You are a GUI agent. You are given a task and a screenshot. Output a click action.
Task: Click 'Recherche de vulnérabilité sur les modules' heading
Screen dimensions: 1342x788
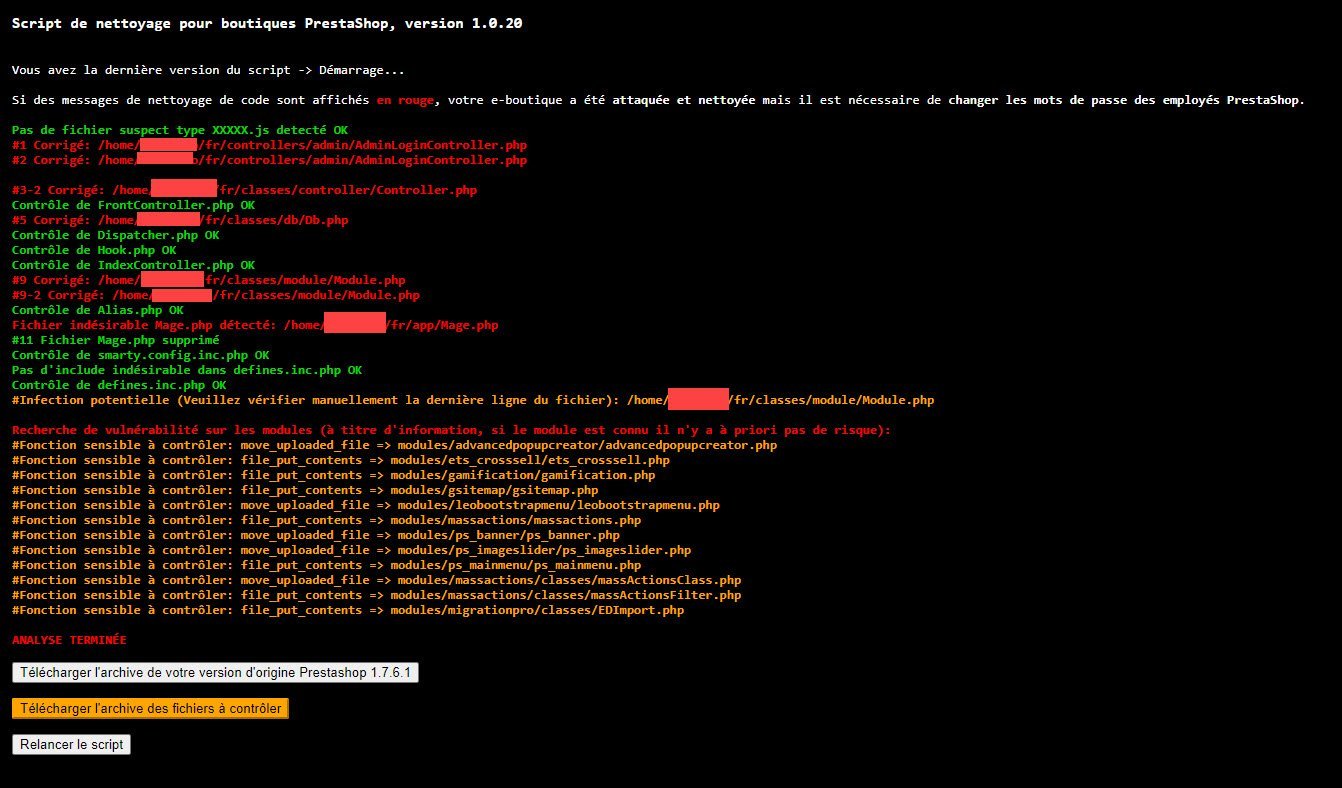[x=451, y=430]
